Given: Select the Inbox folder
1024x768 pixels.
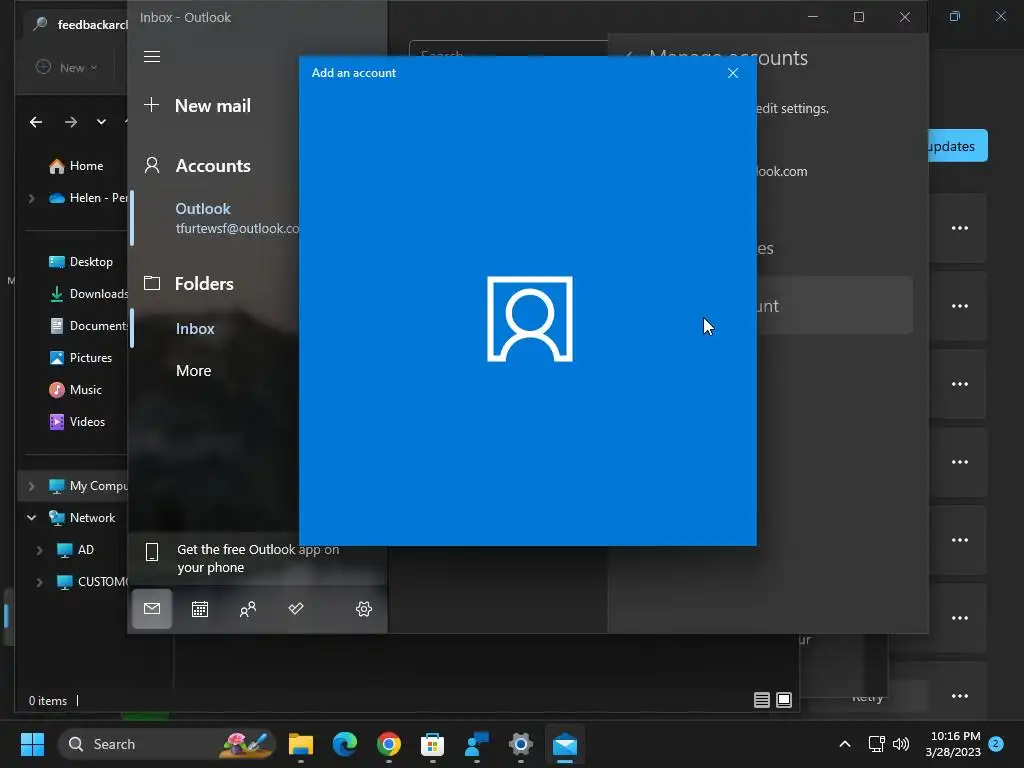Looking at the screenshot, I should point(195,329).
